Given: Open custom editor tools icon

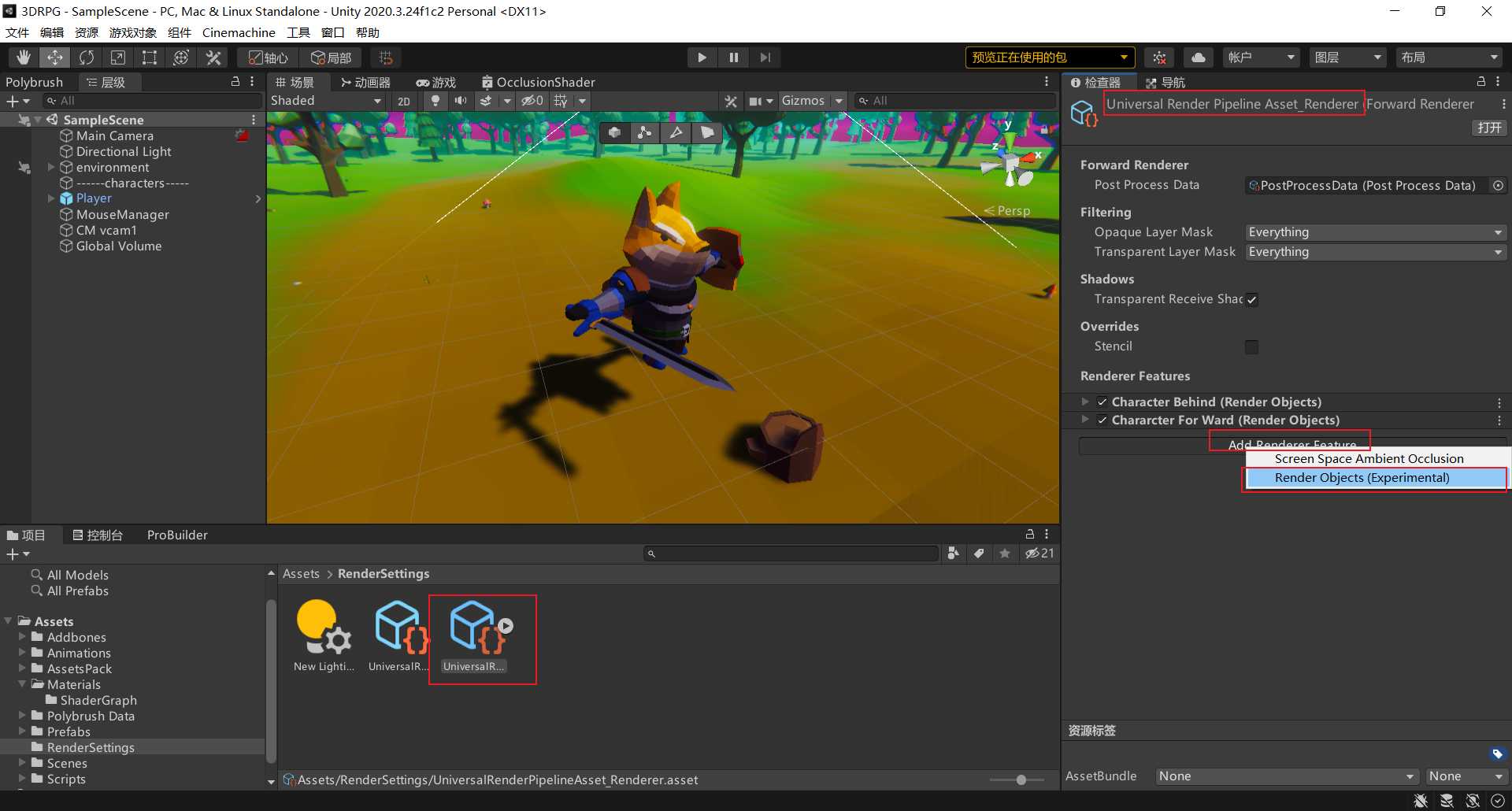Looking at the screenshot, I should [x=213, y=57].
